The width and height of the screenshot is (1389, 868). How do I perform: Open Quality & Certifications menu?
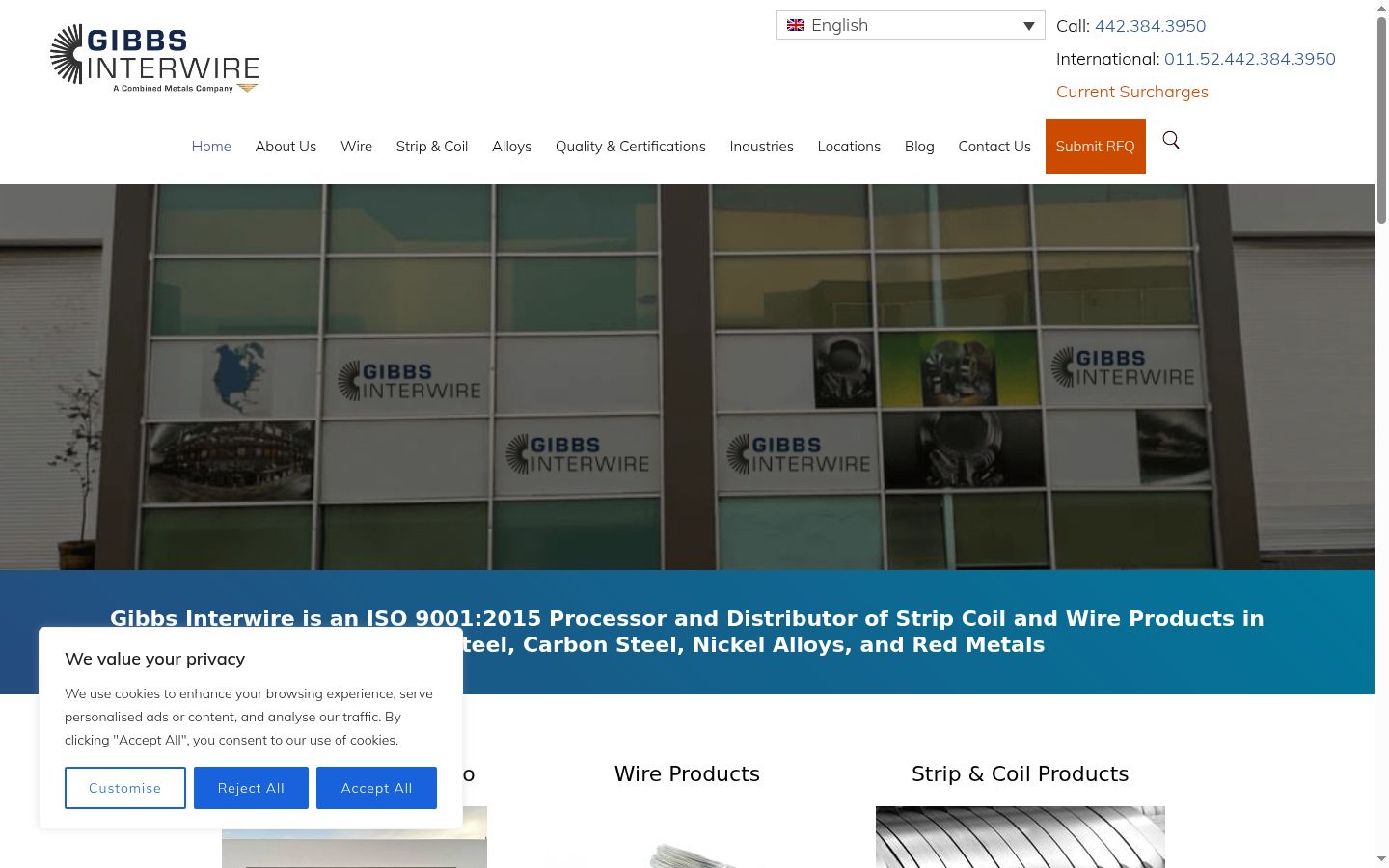[631, 147]
